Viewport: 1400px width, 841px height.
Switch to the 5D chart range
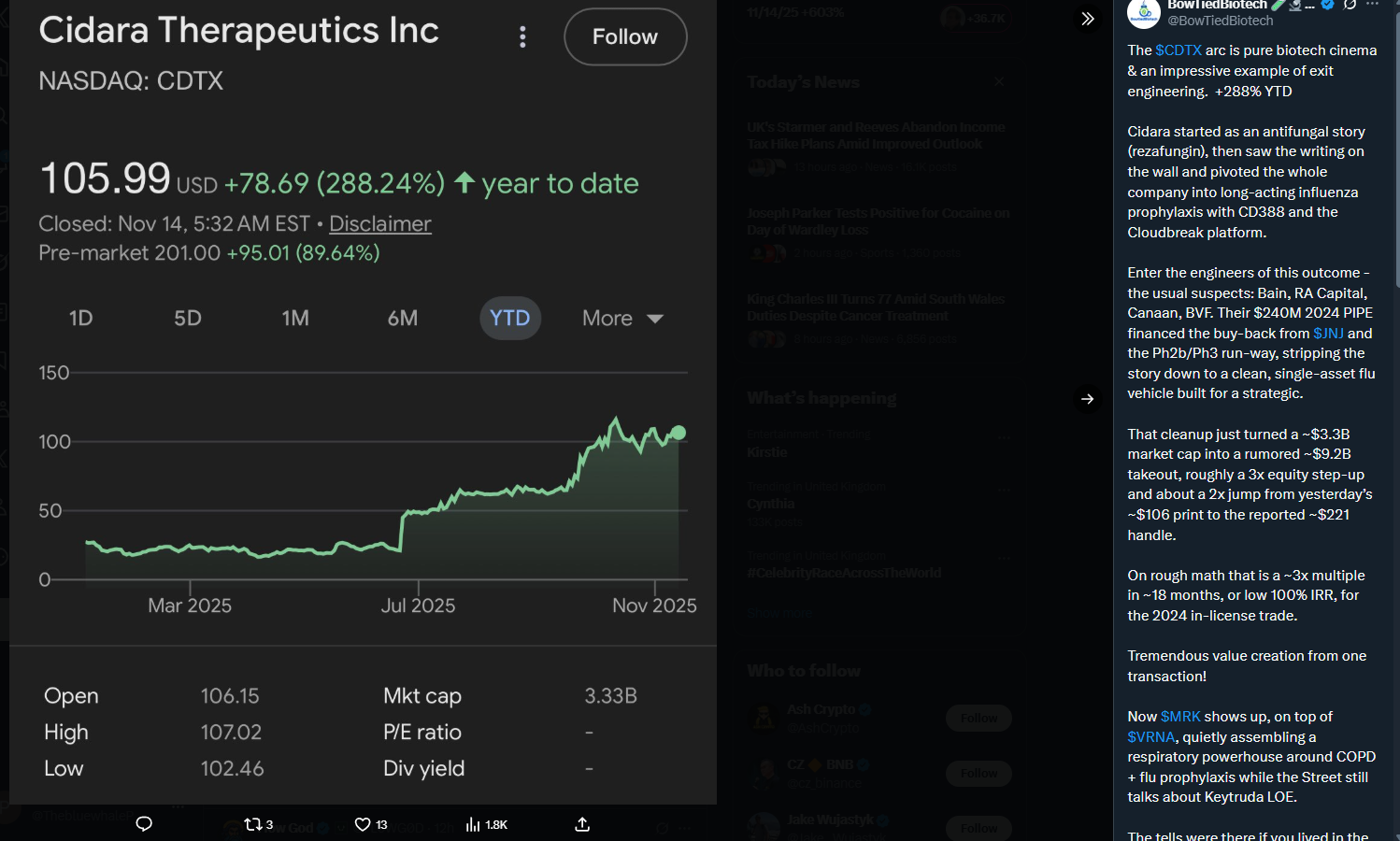tap(188, 319)
